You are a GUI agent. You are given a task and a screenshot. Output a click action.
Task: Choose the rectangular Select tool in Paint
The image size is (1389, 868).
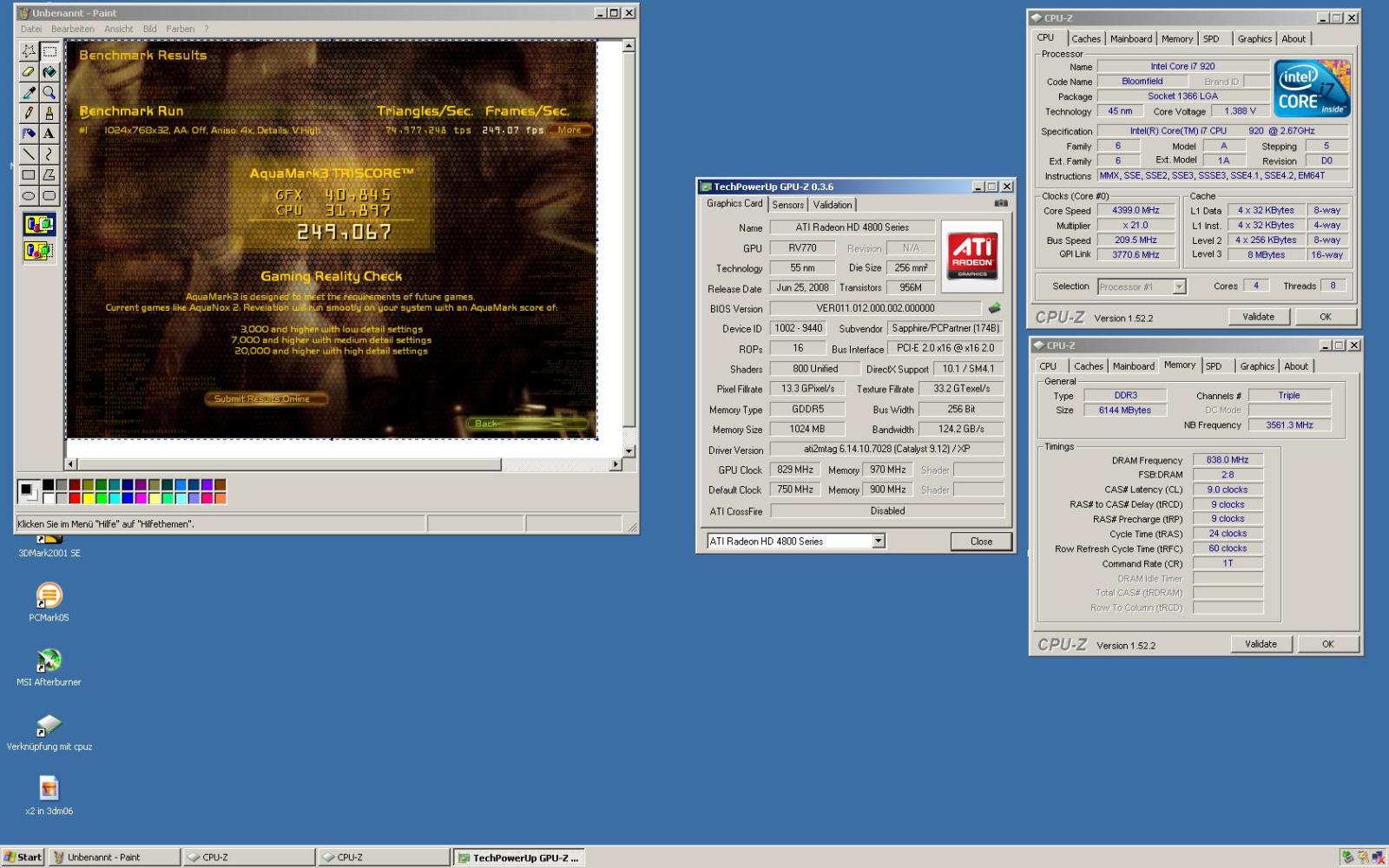coord(49,51)
